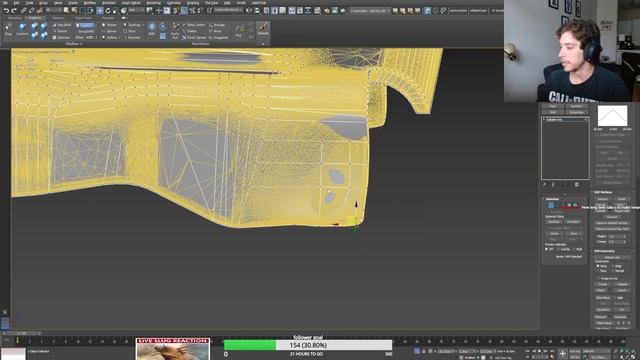Click the follower goal progress bar
The height and width of the screenshot is (360, 640).
[x=308, y=345]
